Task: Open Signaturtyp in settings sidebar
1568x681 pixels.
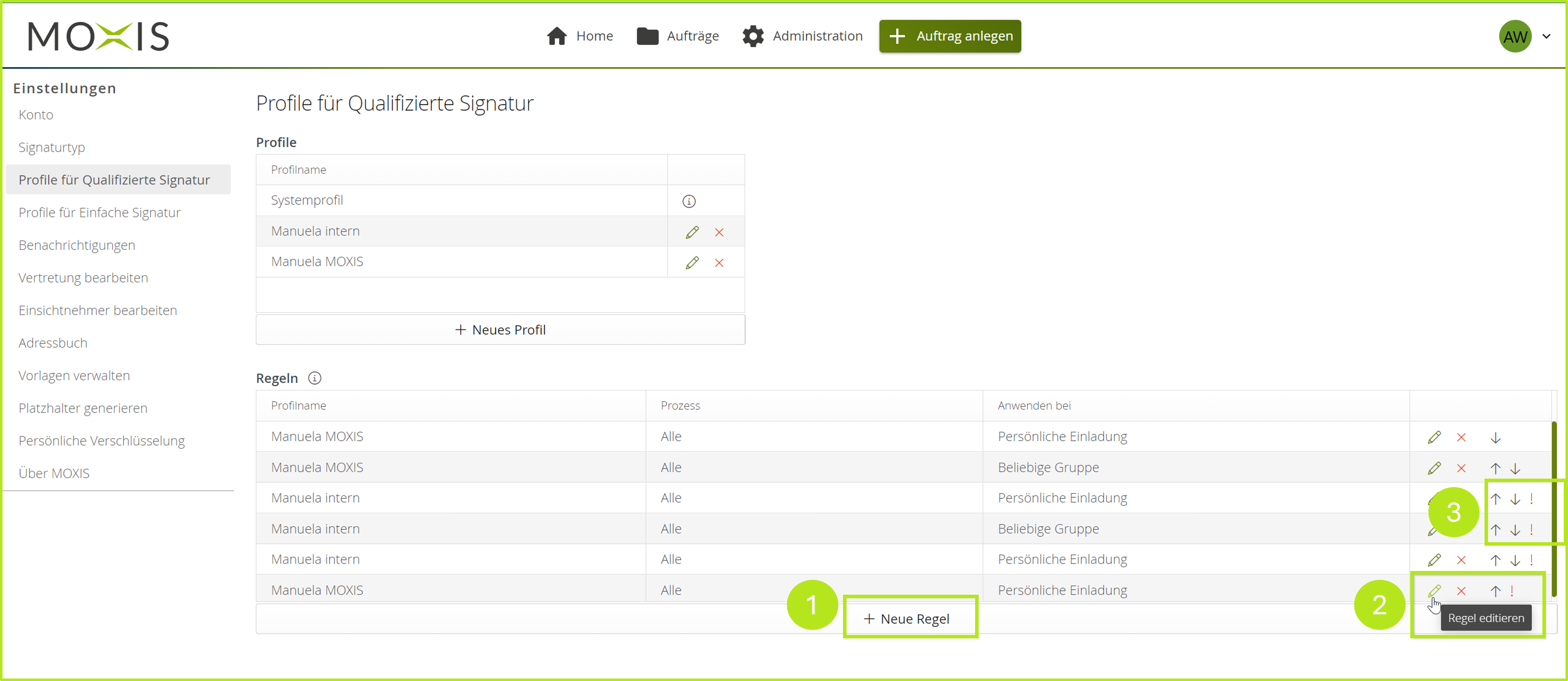Action: click(52, 147)
